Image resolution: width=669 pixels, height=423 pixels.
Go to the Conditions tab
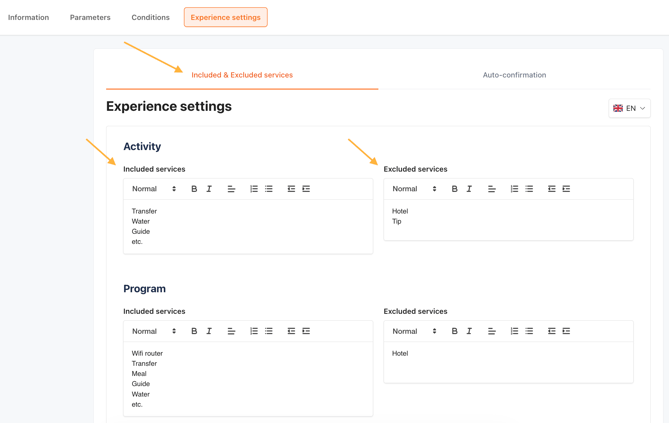pyautogui.click(x=150, y=17)
